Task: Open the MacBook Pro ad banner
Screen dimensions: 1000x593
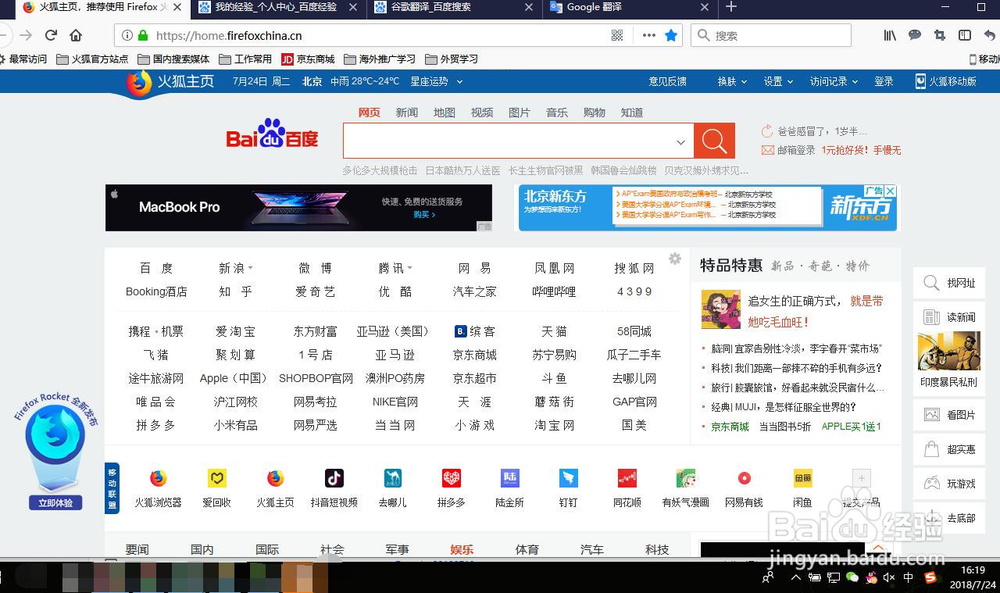Action: point(298,208)
